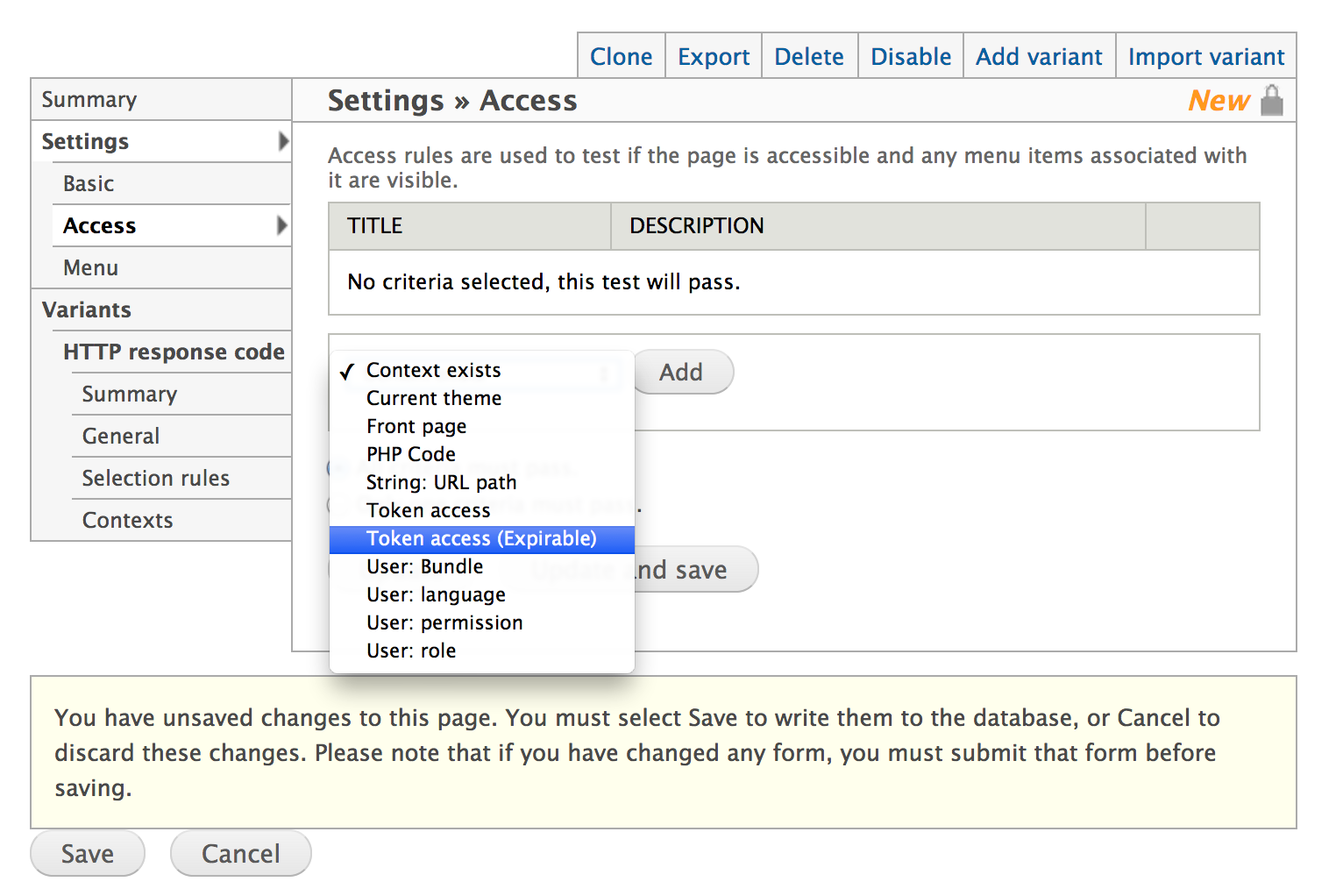1343x896 pixels.
Task: Open "Selection rules" in the sidebar
Action: 155,478
